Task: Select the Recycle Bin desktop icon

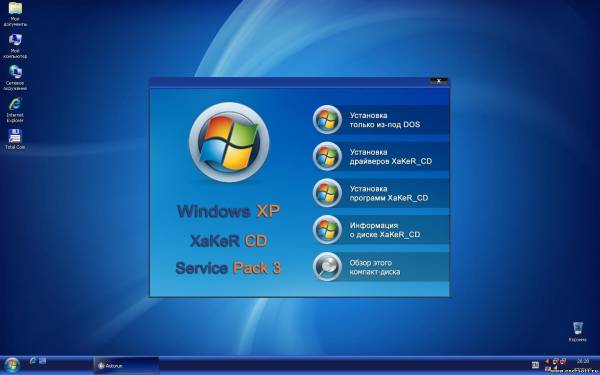Action: point(577,332)
